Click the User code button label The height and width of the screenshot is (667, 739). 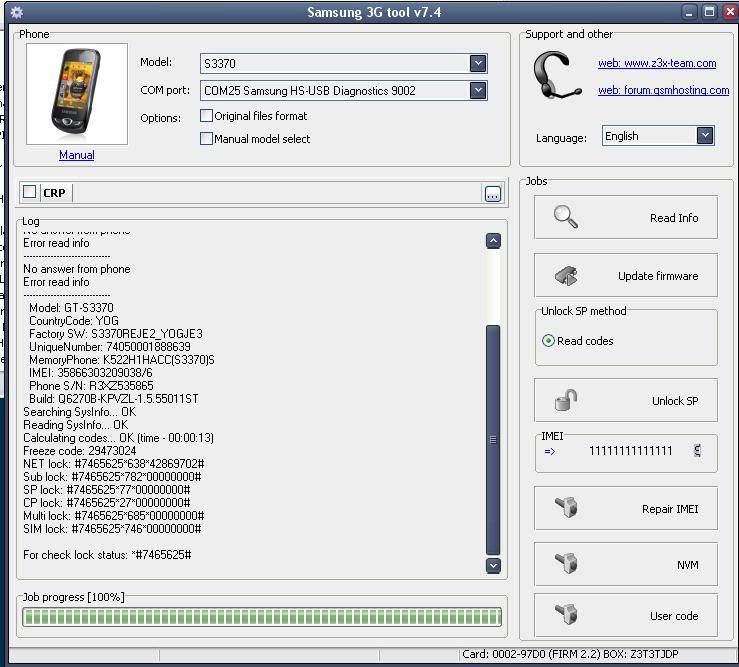(x=674, y=616)
